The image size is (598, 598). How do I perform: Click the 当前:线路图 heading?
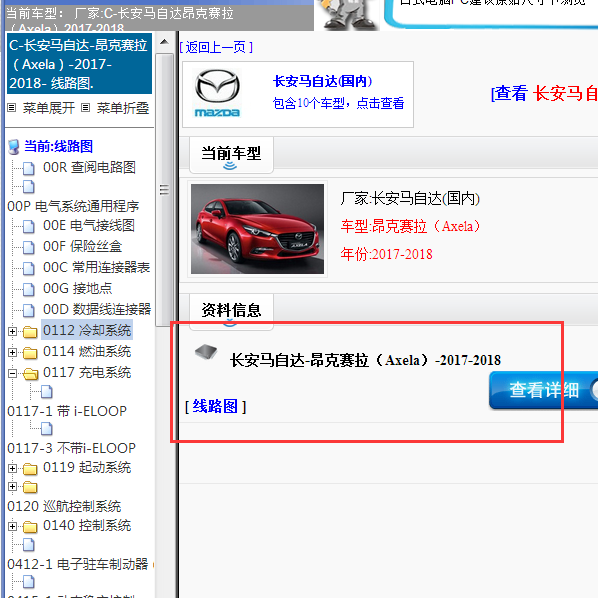coord(58,146)
